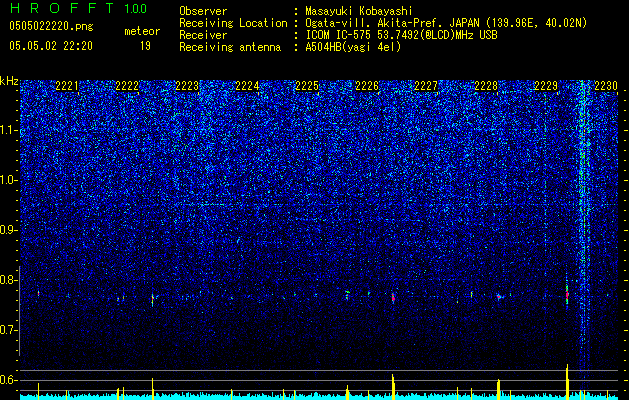Click the 2228 time marker
This screenshot has height=400, width=629.
pos(486,85)
